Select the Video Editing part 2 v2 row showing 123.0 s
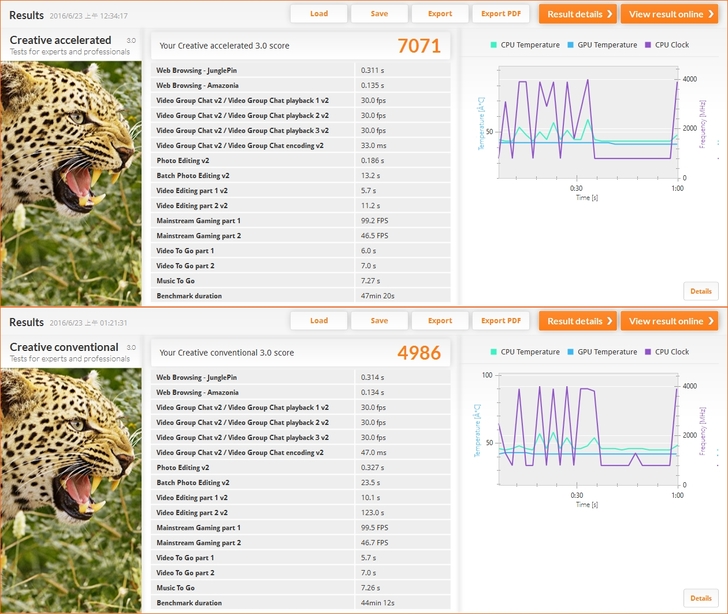 point(300,512)
